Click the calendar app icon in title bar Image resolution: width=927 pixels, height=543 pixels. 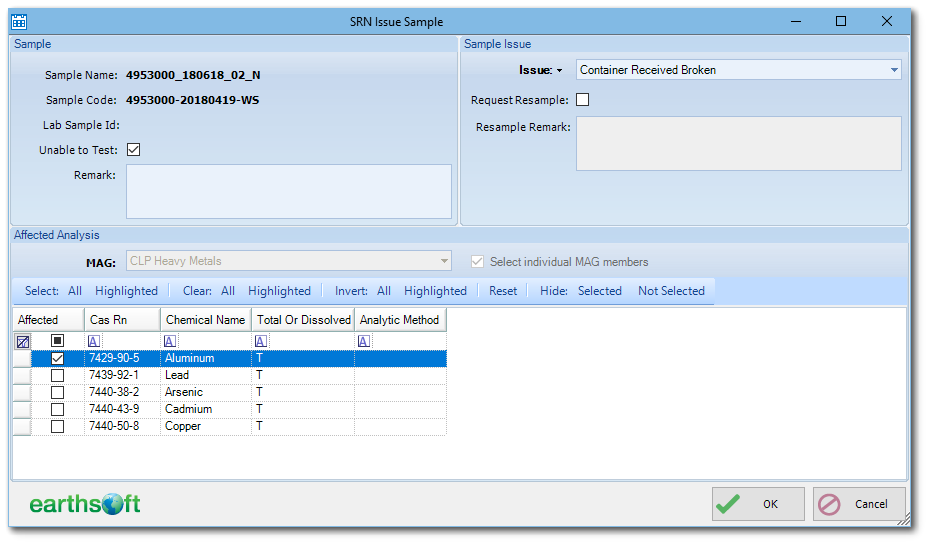19,22
